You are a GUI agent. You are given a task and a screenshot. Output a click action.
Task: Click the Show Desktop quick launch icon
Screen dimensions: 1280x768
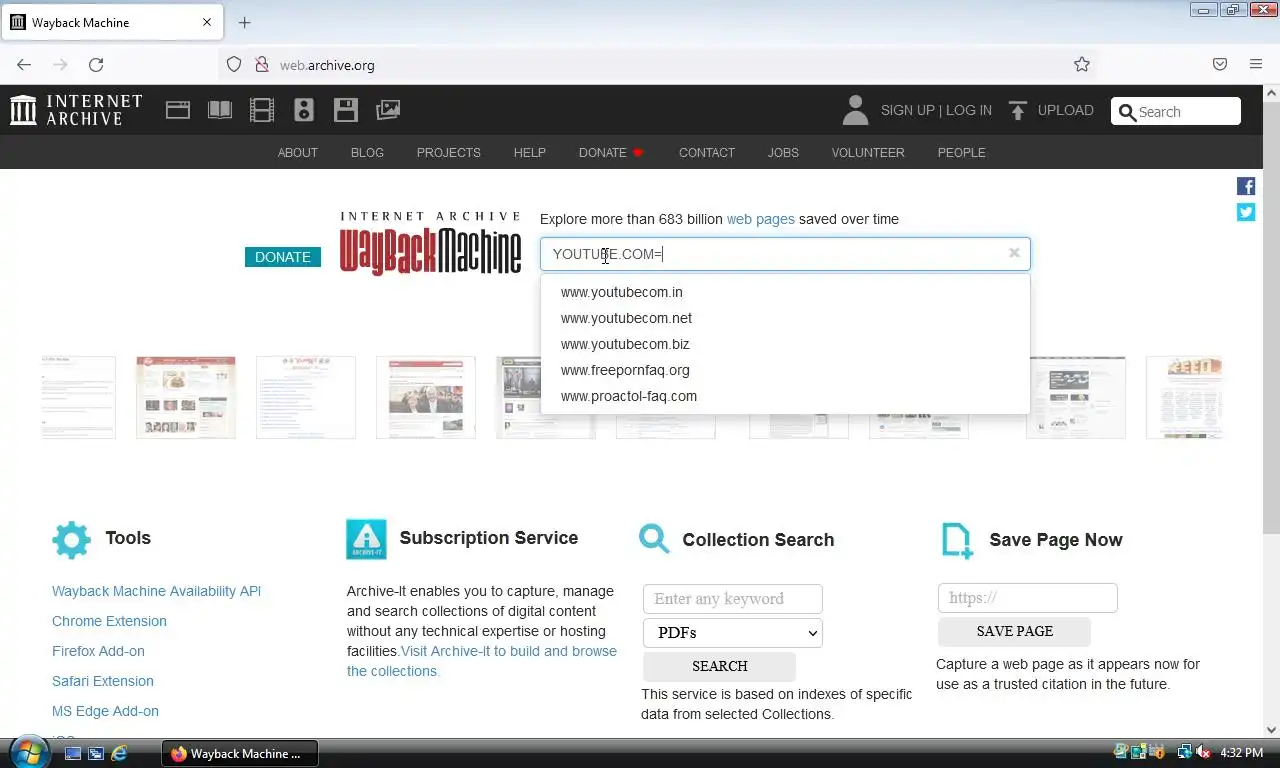click(x=73, y=753)
